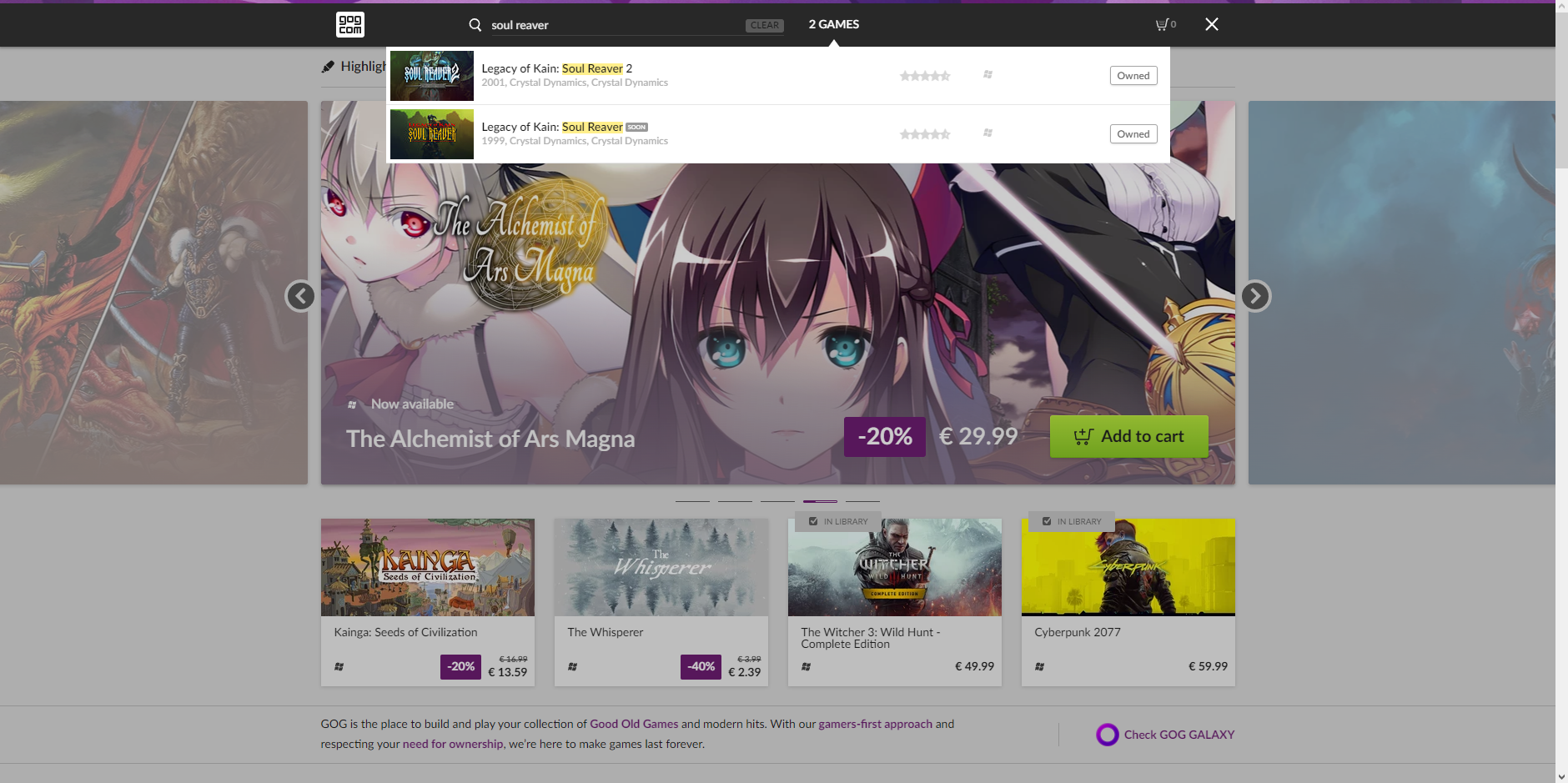
Task: Click -40% badge on The Whisperer card
Action: click(x=701, y=667)
